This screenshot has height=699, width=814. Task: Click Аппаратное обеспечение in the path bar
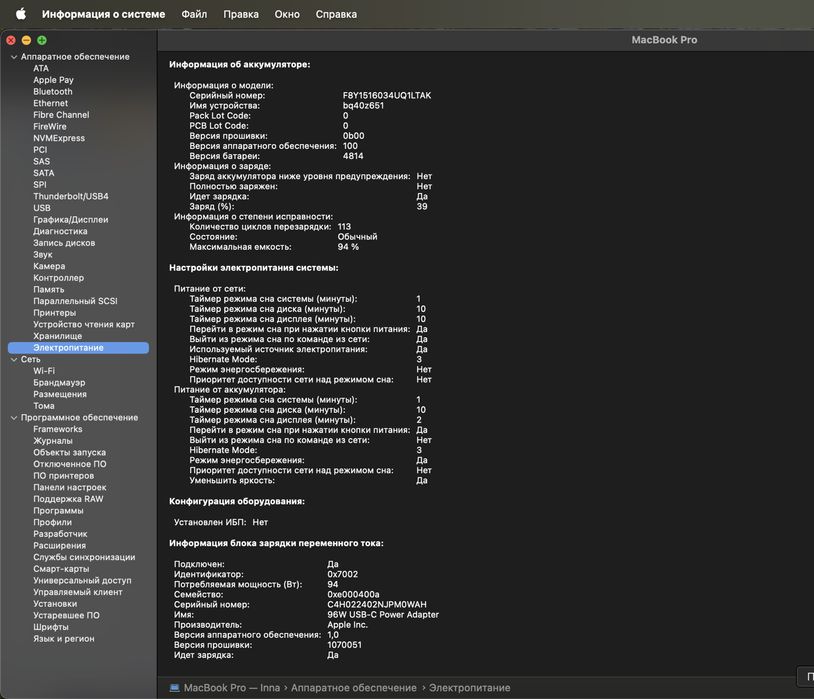(354, 688)
